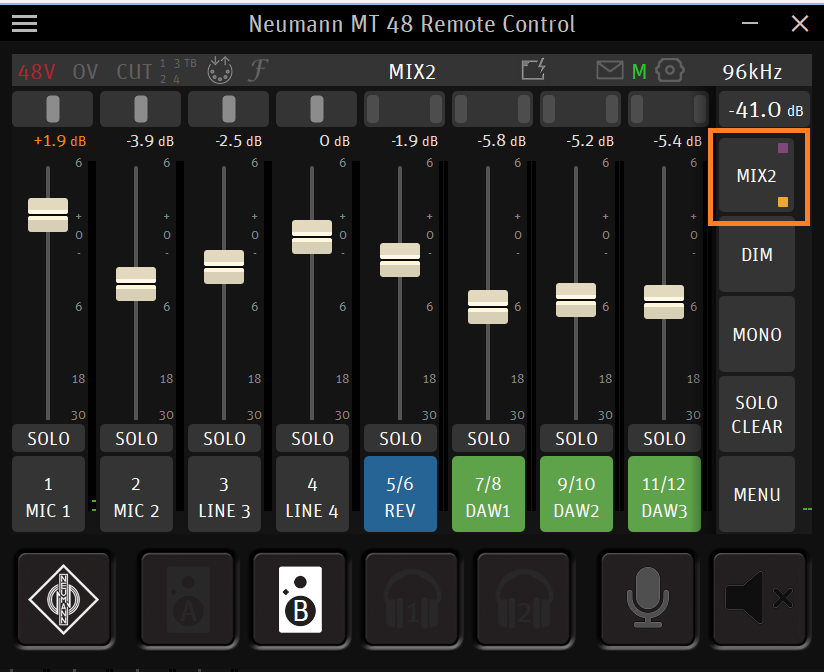Click the green M indicator
Viewport: 824px width, 672px height.
pyautogui.click(x=639, y=71)
